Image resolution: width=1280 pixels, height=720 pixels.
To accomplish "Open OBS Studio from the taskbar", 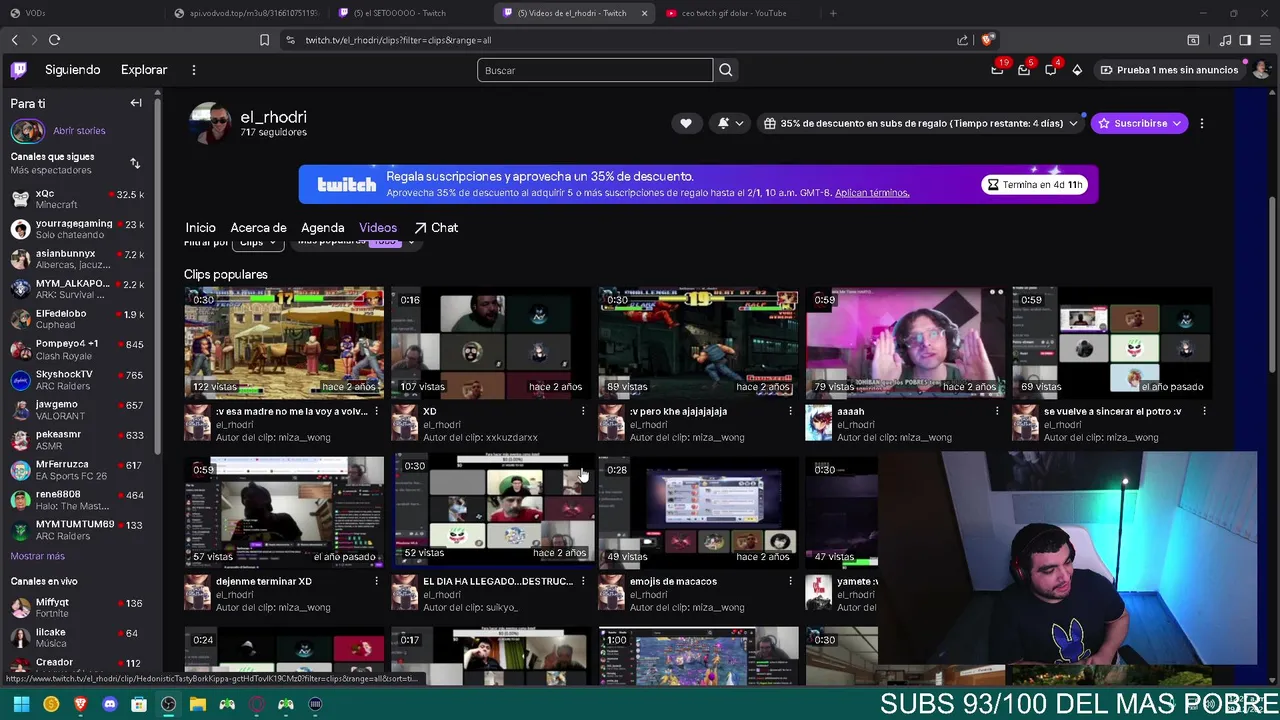I will (168, 705).
